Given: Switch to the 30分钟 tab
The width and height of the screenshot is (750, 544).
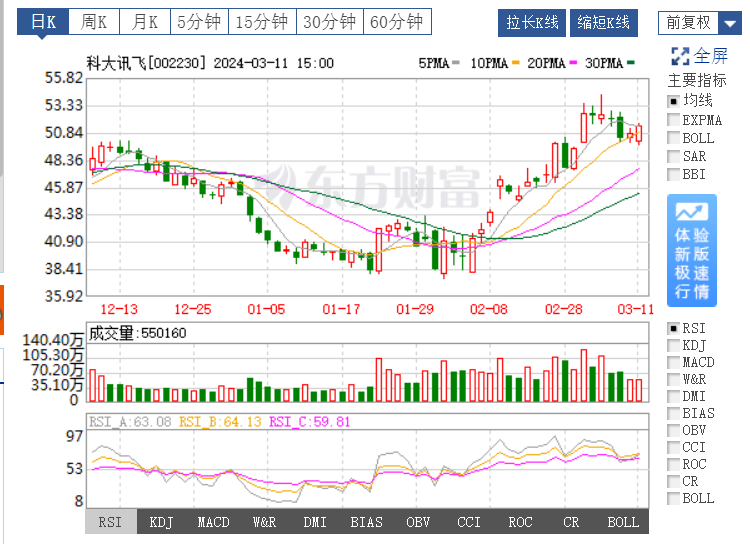Looking at the screenshot, I should [330, 22].
